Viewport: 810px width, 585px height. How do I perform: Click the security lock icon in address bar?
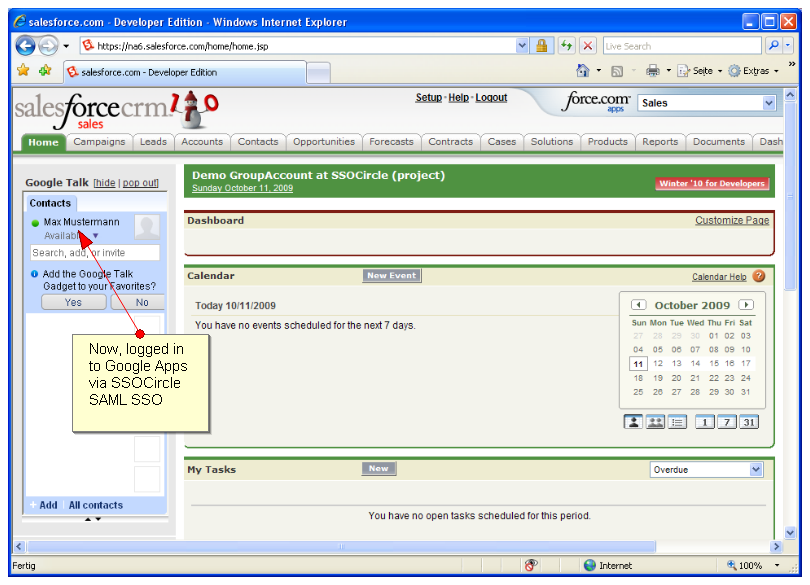click(541, 46)
